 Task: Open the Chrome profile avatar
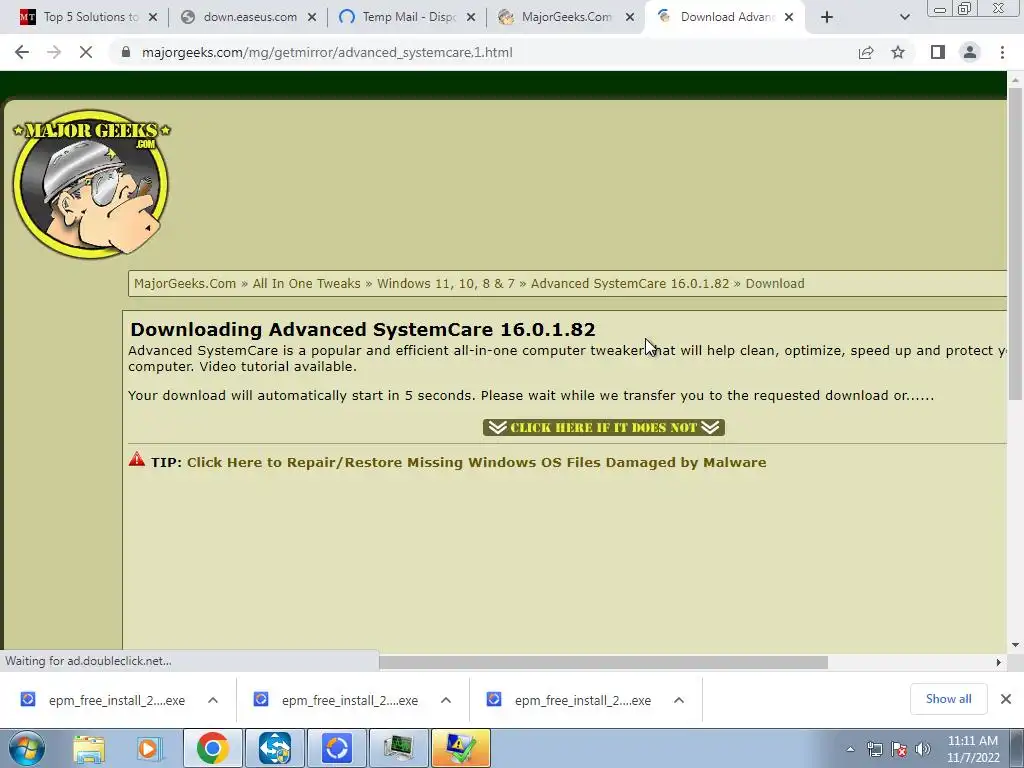[x=970, y=52]
